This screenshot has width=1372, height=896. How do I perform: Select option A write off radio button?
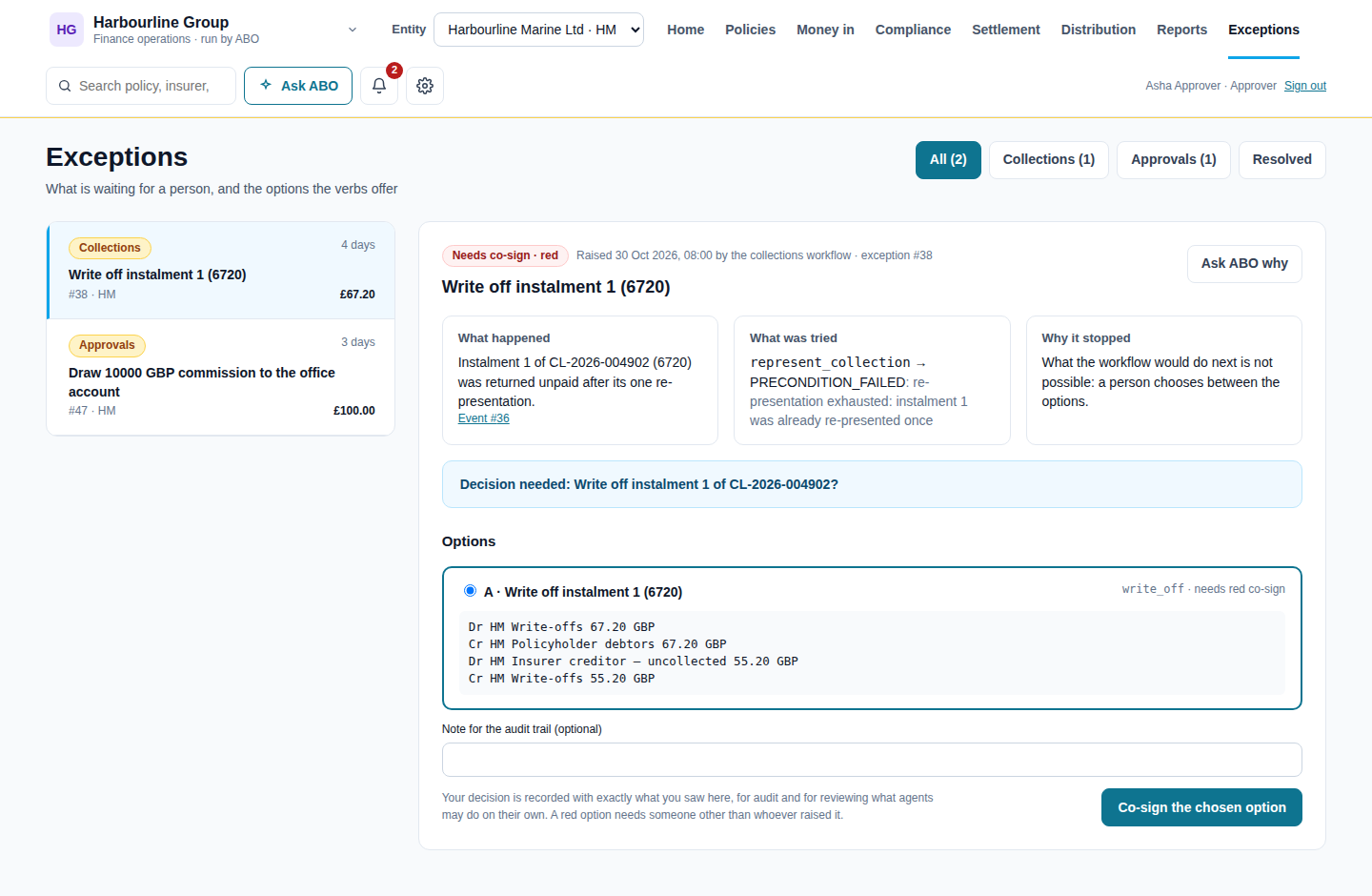[x=470, y=591]
